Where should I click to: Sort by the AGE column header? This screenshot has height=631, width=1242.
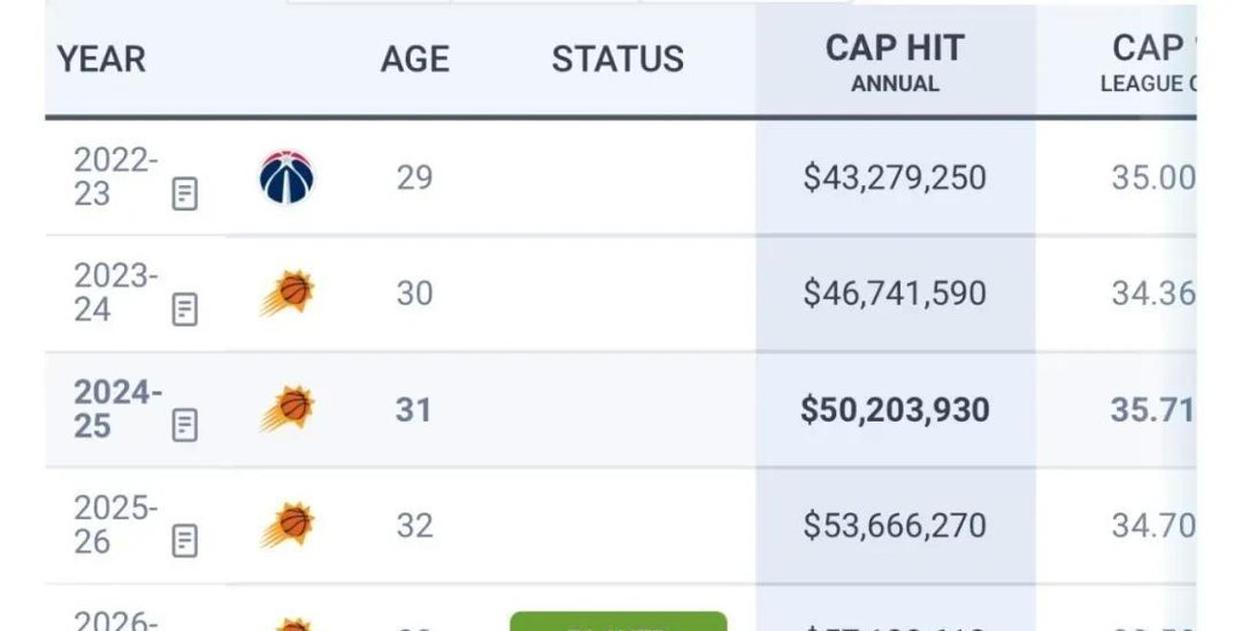coord(415,59)
